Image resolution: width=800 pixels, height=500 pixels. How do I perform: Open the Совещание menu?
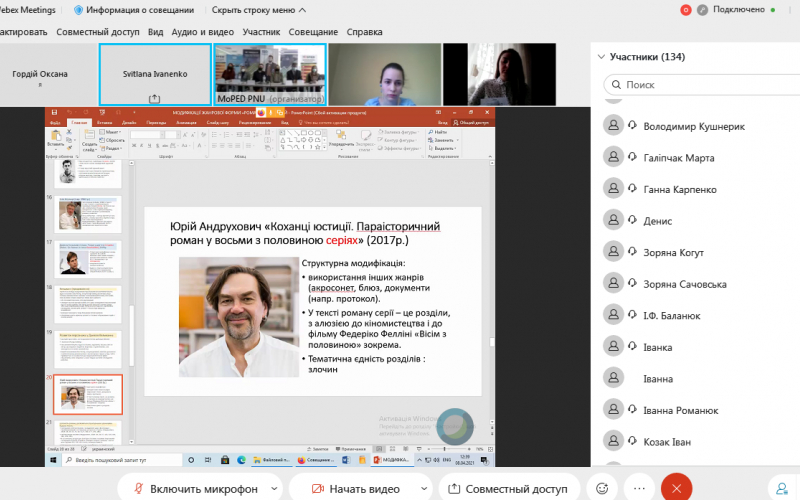pos(313,32)
